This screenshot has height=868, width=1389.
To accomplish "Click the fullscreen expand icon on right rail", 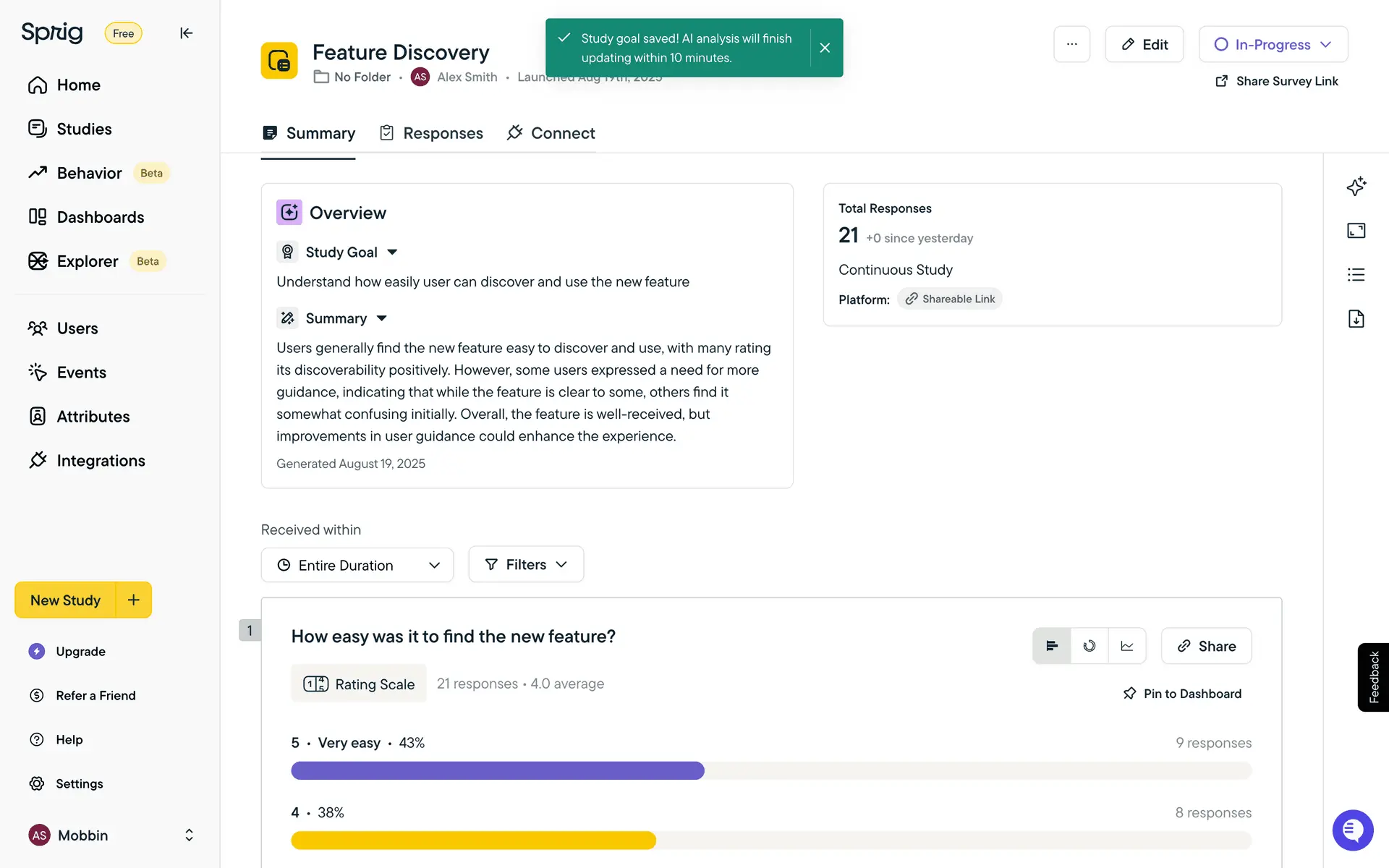I will click(x=1356, y=231).
